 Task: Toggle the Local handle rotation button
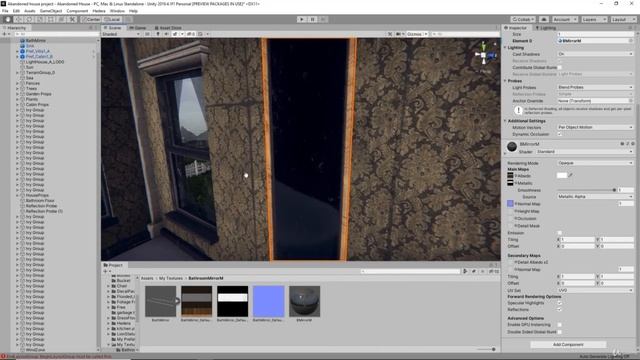pos(112,19)
